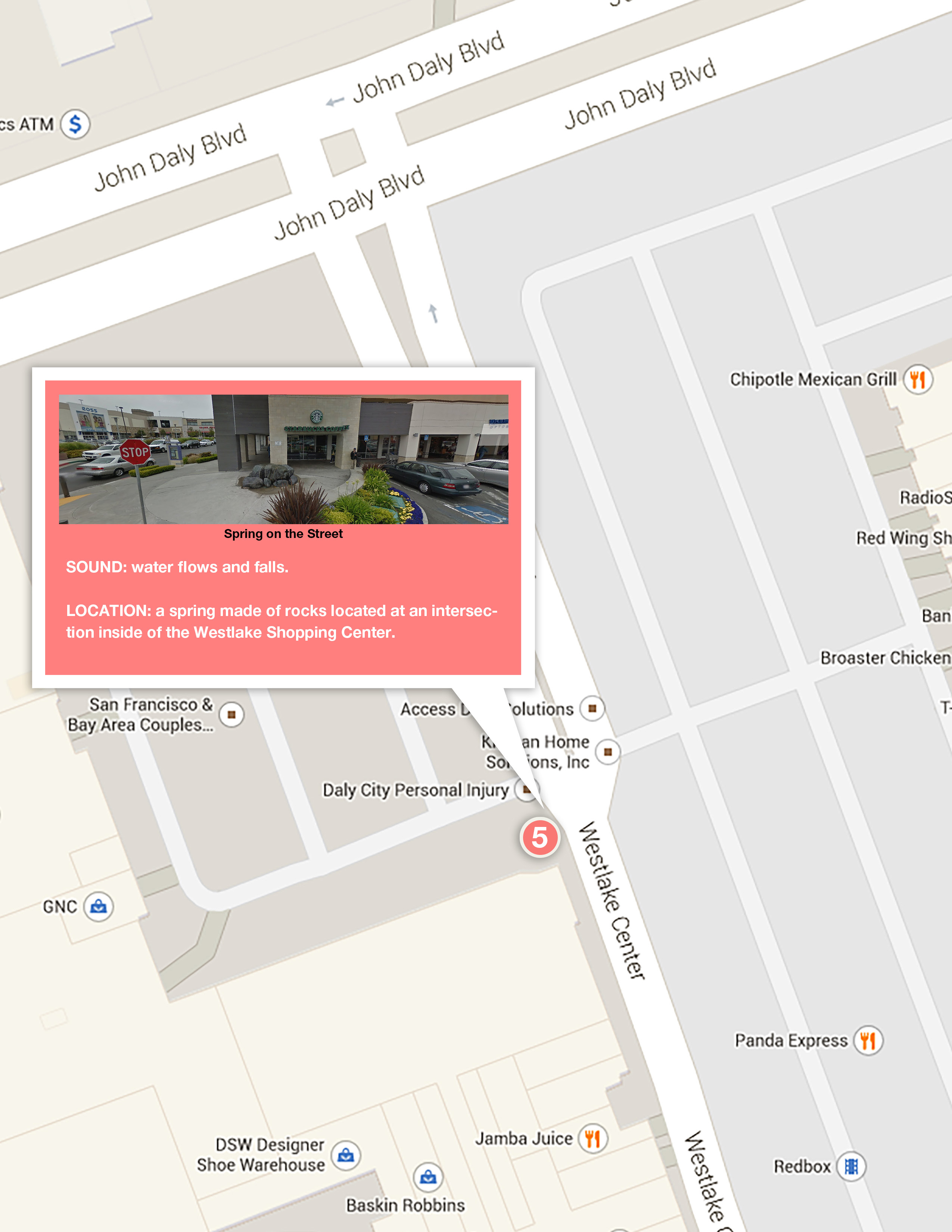
Task: Select the Red Wing place label
Action: coord(903,538)
